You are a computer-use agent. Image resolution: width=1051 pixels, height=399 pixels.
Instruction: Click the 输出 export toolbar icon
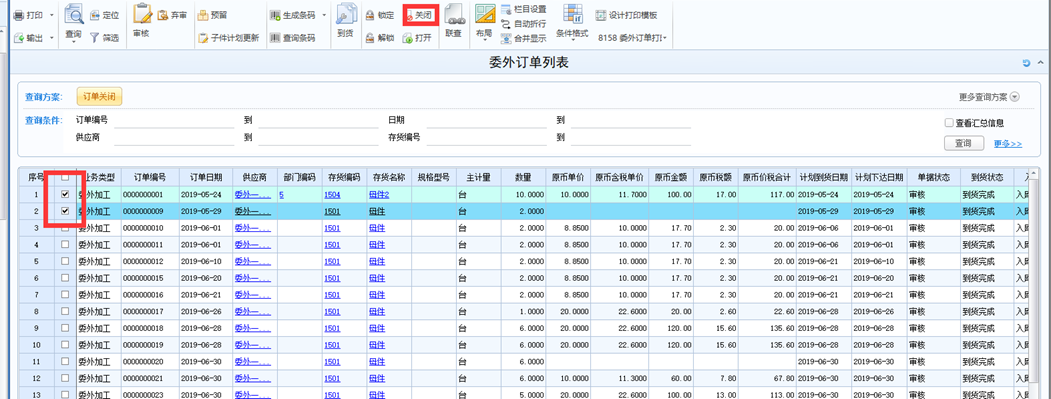click(19, 38)
